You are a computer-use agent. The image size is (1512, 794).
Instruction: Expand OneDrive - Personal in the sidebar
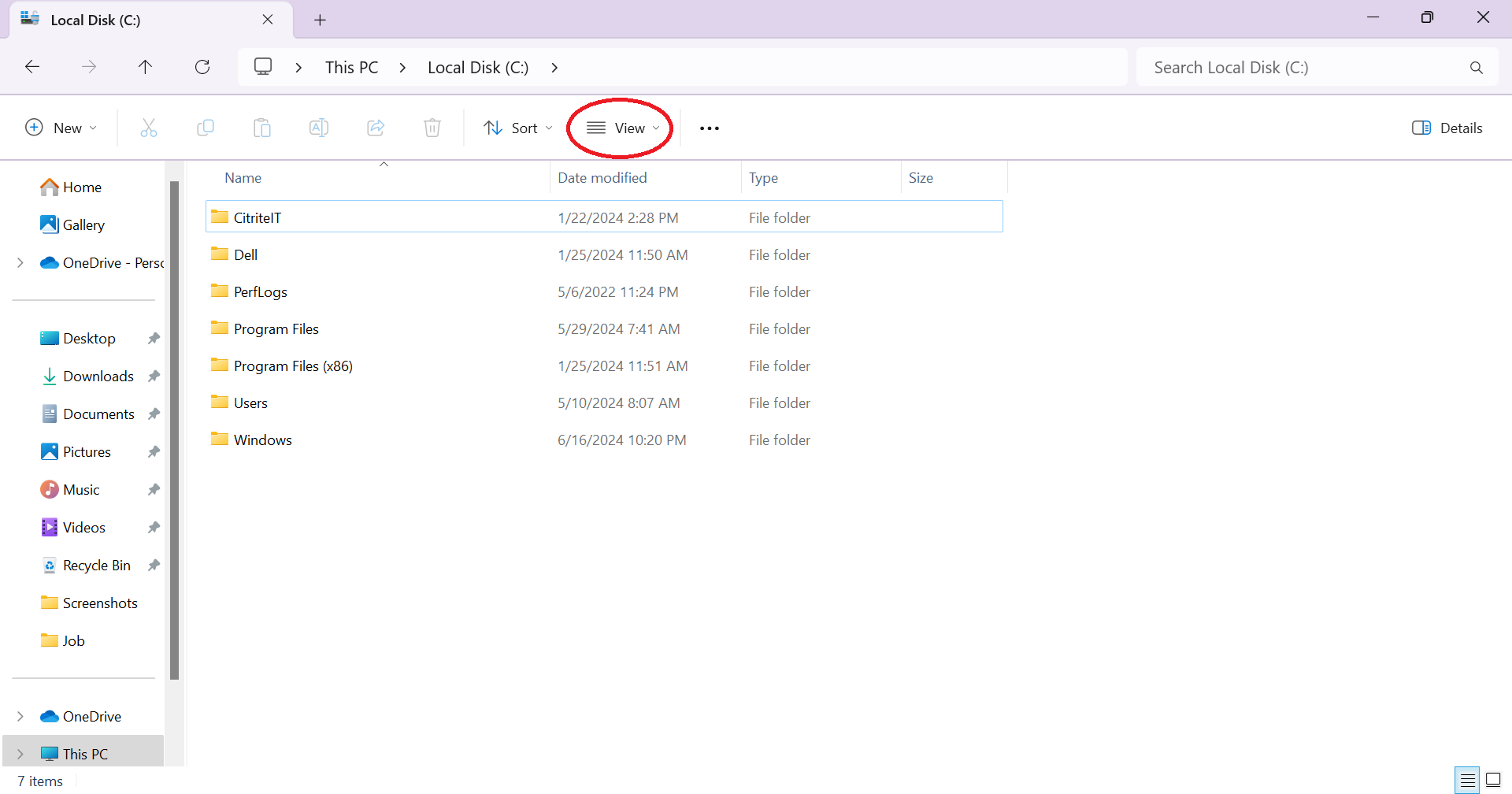20,262
